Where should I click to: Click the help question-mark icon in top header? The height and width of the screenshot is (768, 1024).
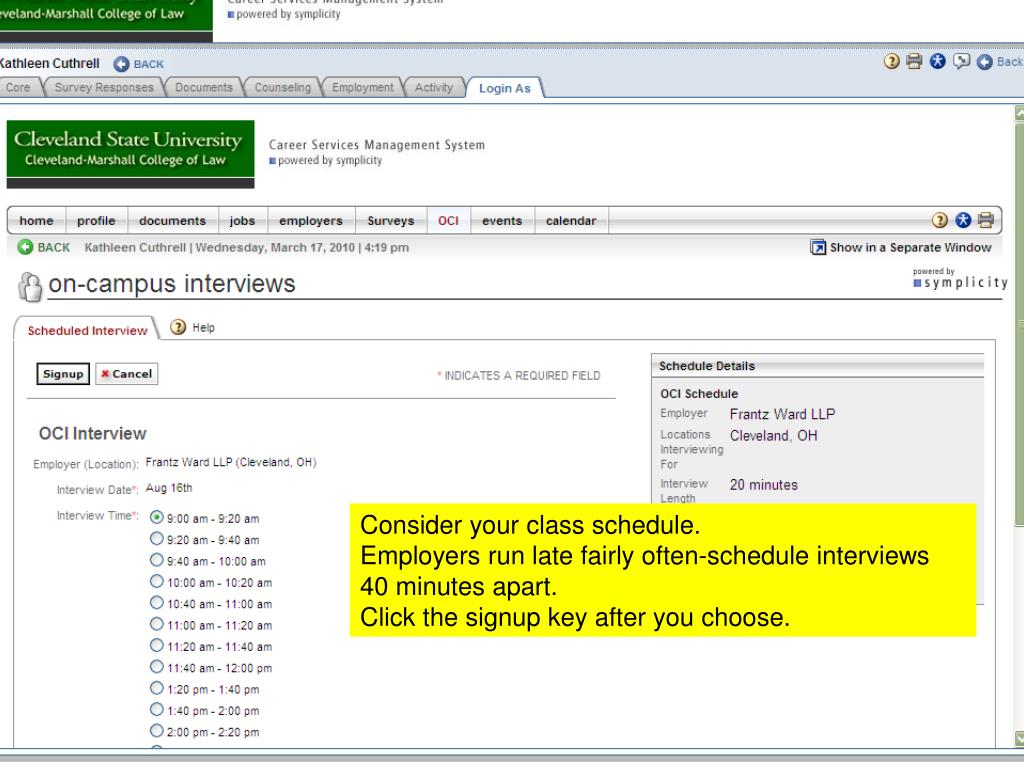(891, 61)
